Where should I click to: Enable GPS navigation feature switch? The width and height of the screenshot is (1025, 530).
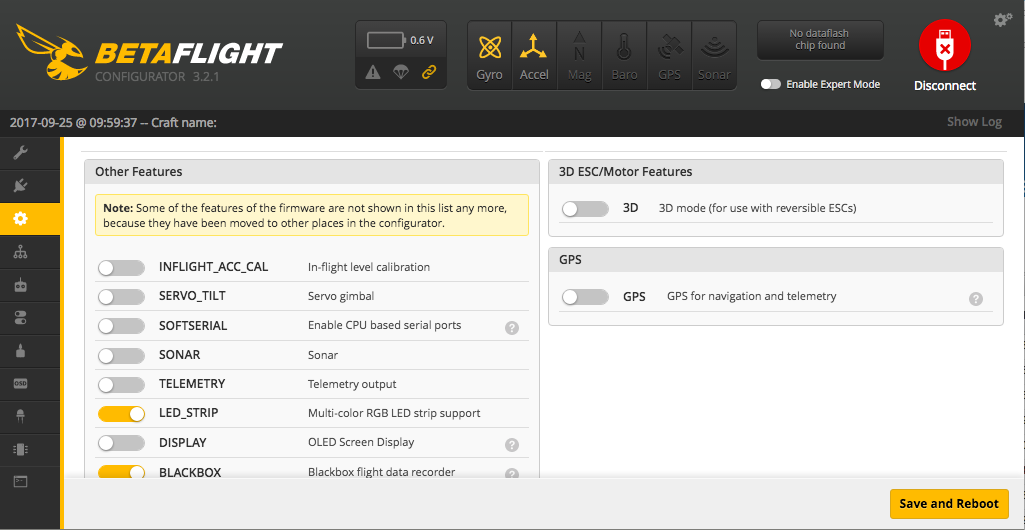[585, 297]
